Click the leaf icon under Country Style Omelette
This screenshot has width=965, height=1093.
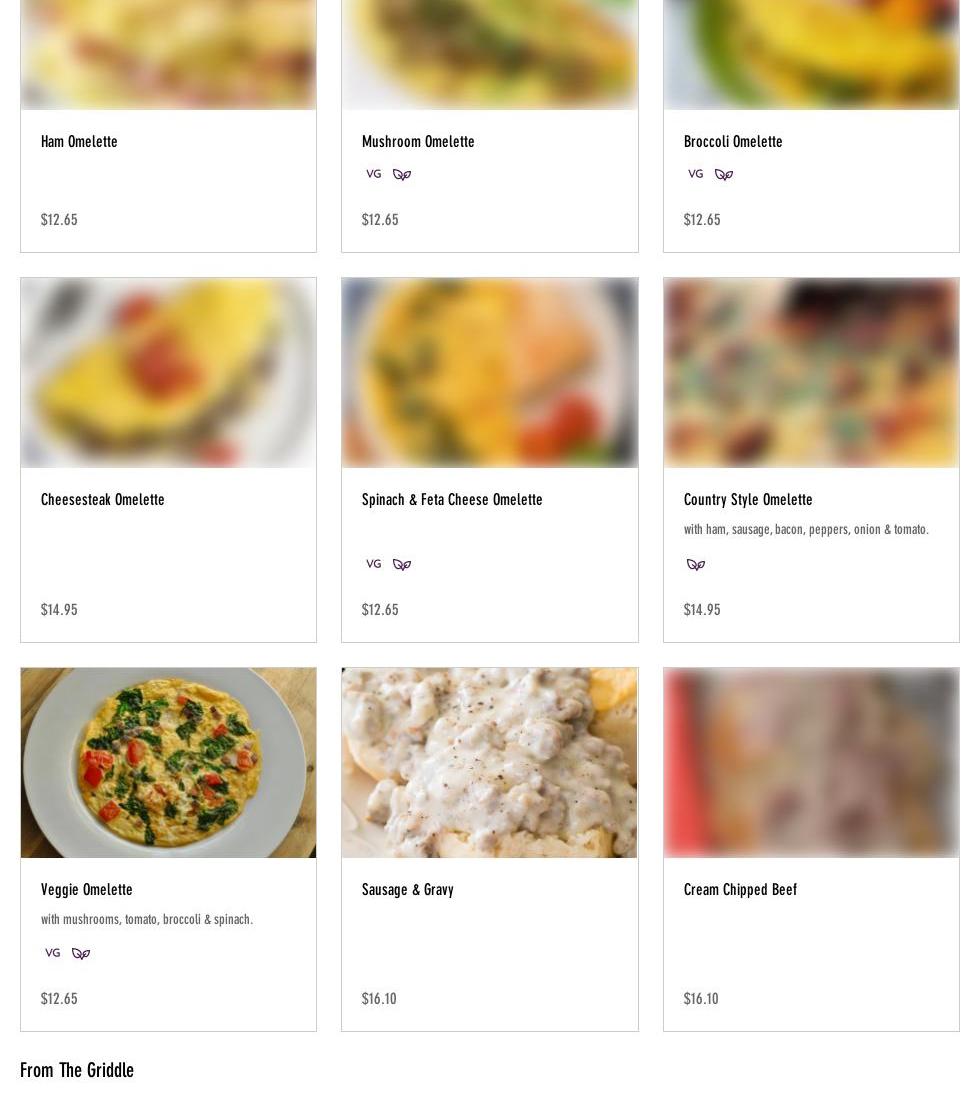pos(696,565)
